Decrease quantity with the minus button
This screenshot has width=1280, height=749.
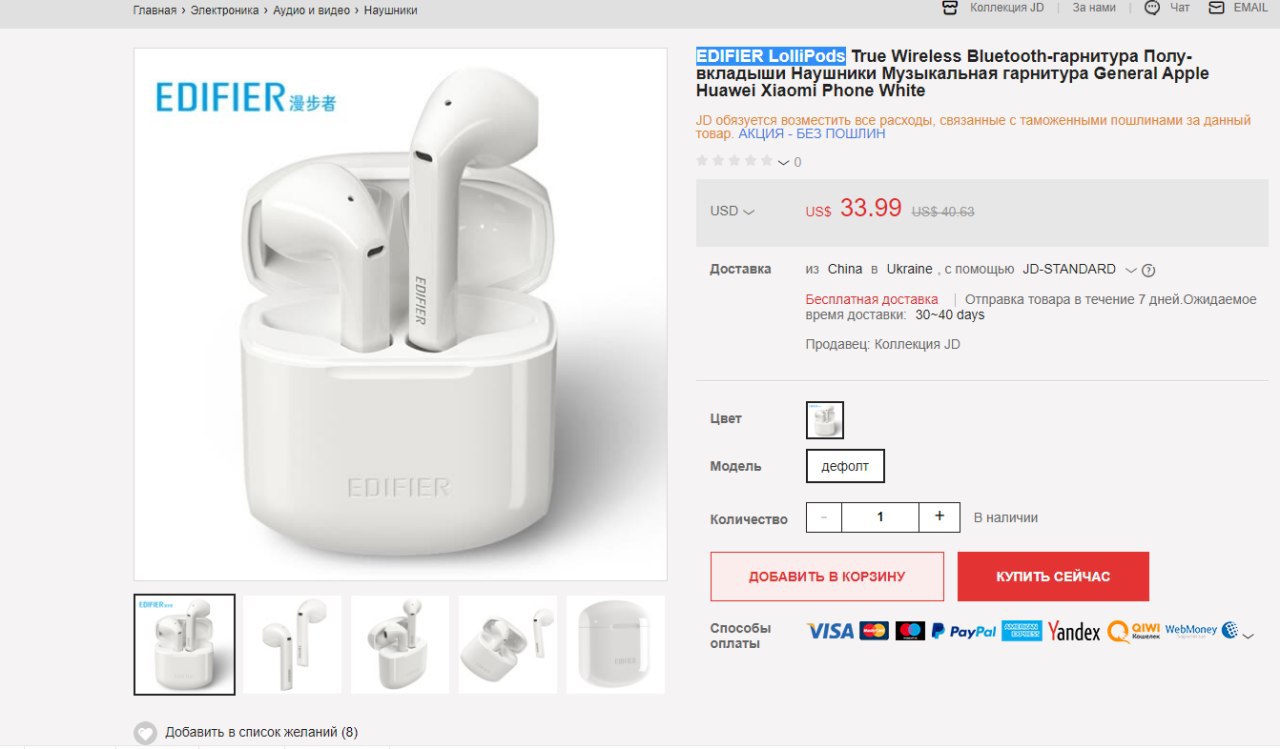point(824,517)
